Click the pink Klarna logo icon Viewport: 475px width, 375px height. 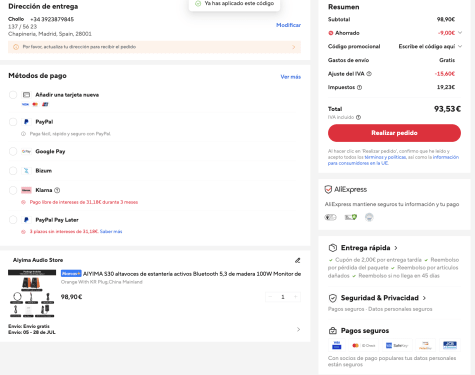point(26,190)
